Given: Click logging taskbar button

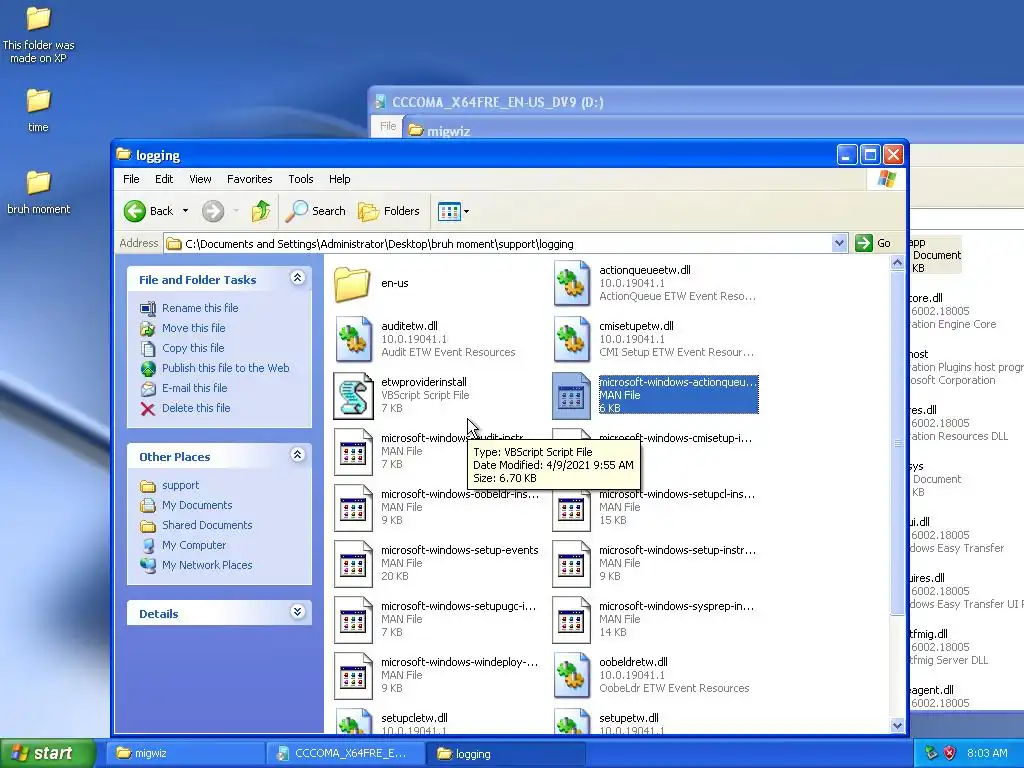Looking at the screenshot, I should (505, 753).
